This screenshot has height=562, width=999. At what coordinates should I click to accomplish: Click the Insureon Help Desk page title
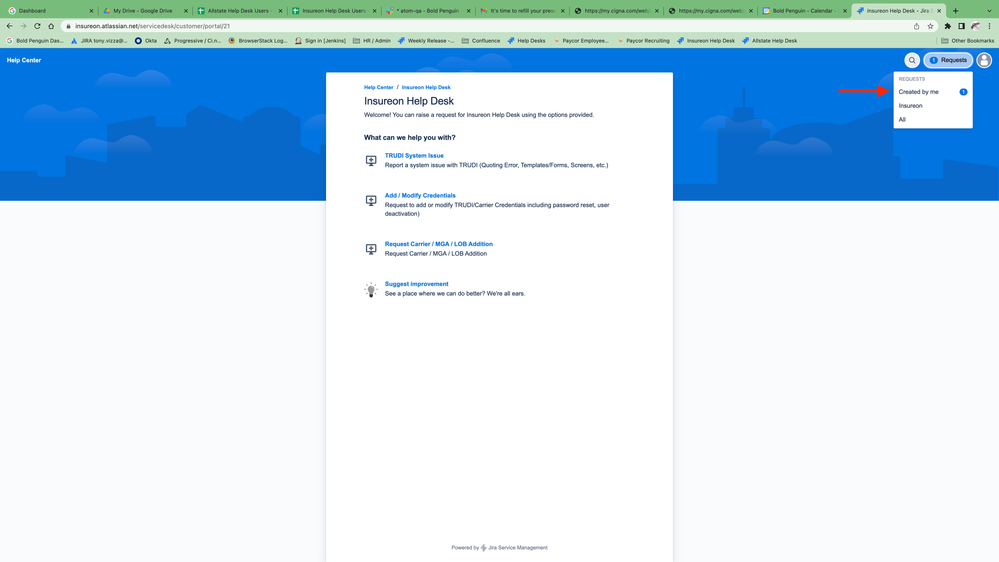click(409, 101)
